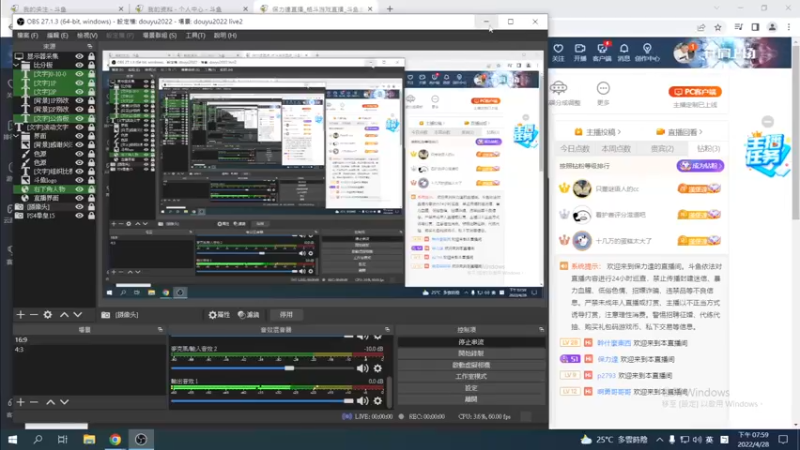This screenshot has height=450, width=800.
Task: Open Chrome three-dot menu
Action: point(789,27)
